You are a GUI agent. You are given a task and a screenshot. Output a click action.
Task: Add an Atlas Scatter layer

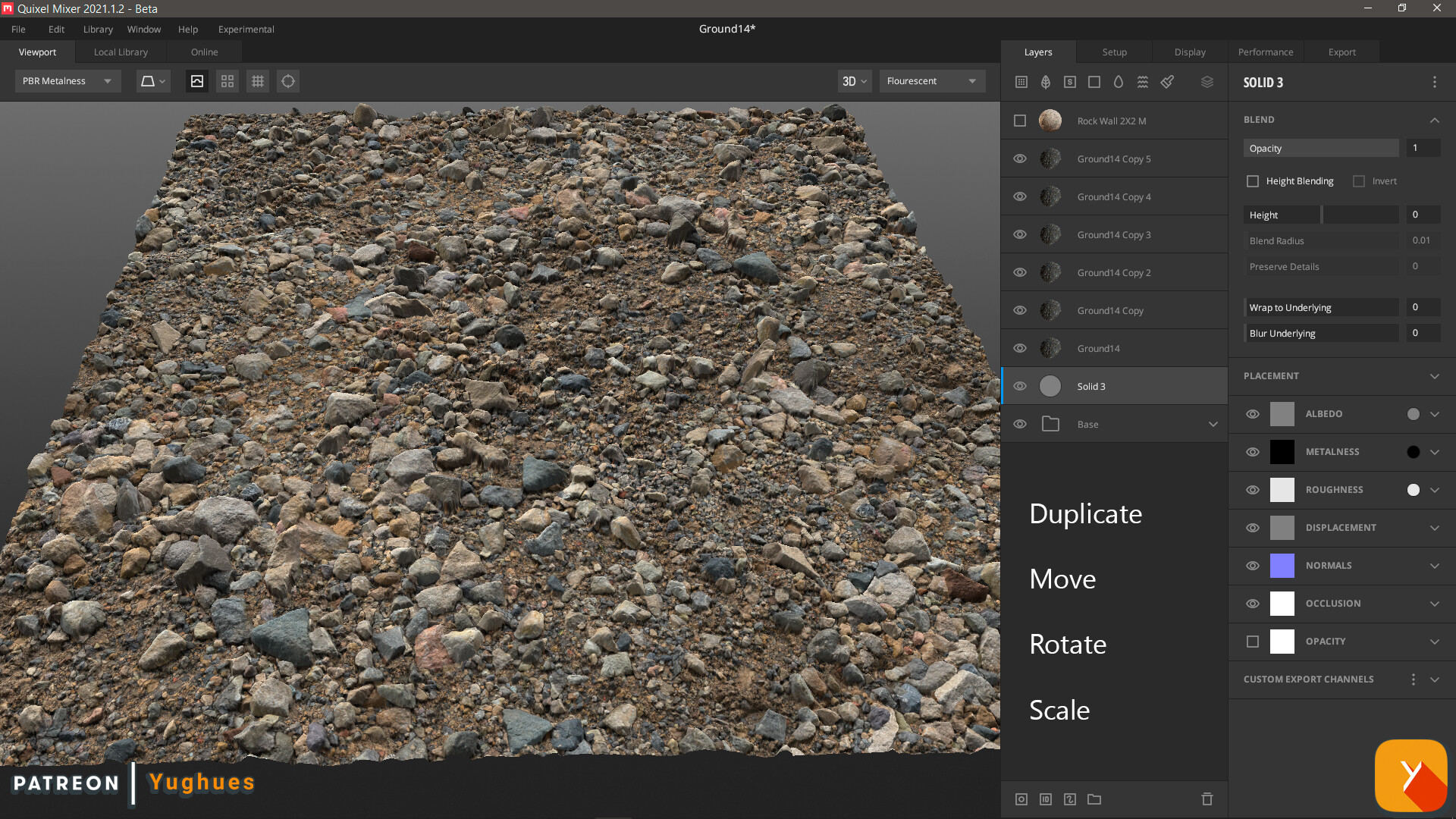click(x=1046, y=82)
